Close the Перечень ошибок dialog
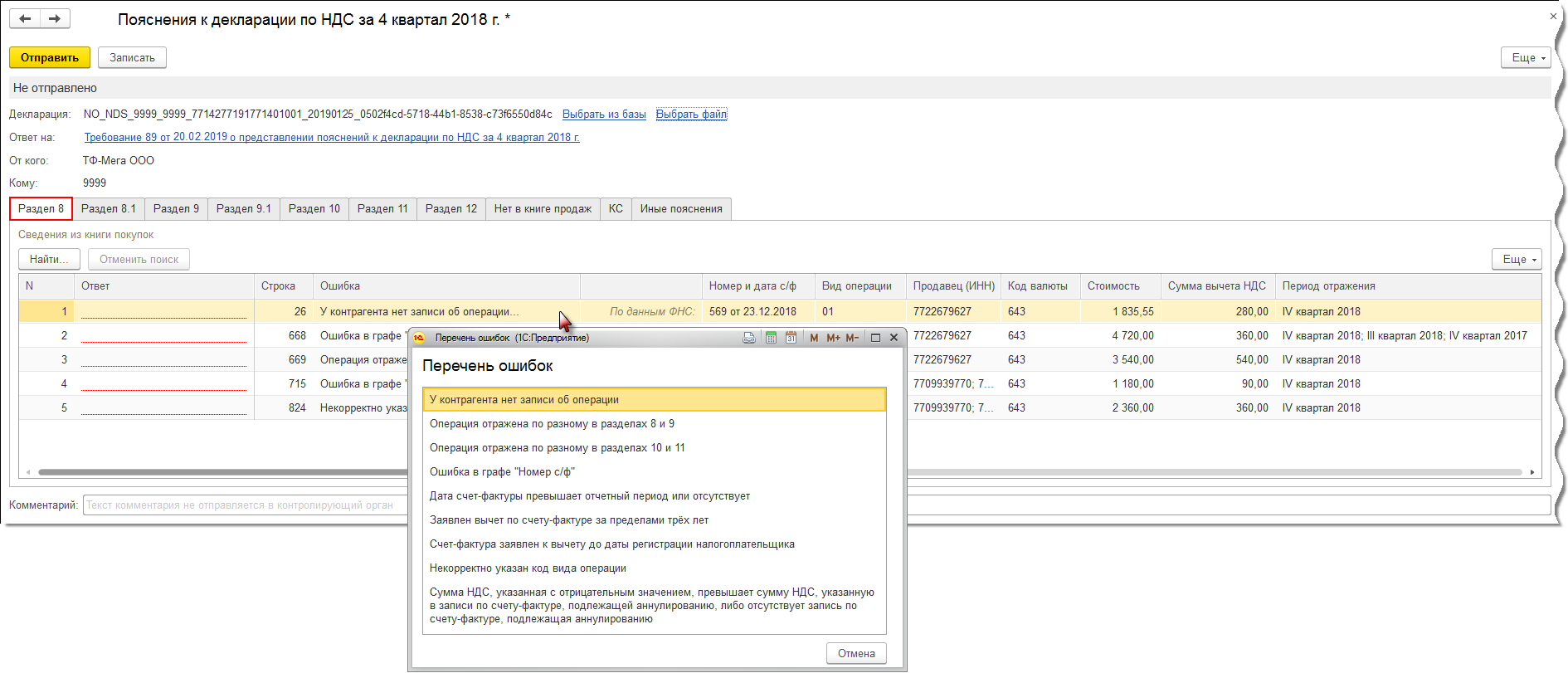Image resolution: width=1568 pixels, height=673 pixels. click(894, 338)
